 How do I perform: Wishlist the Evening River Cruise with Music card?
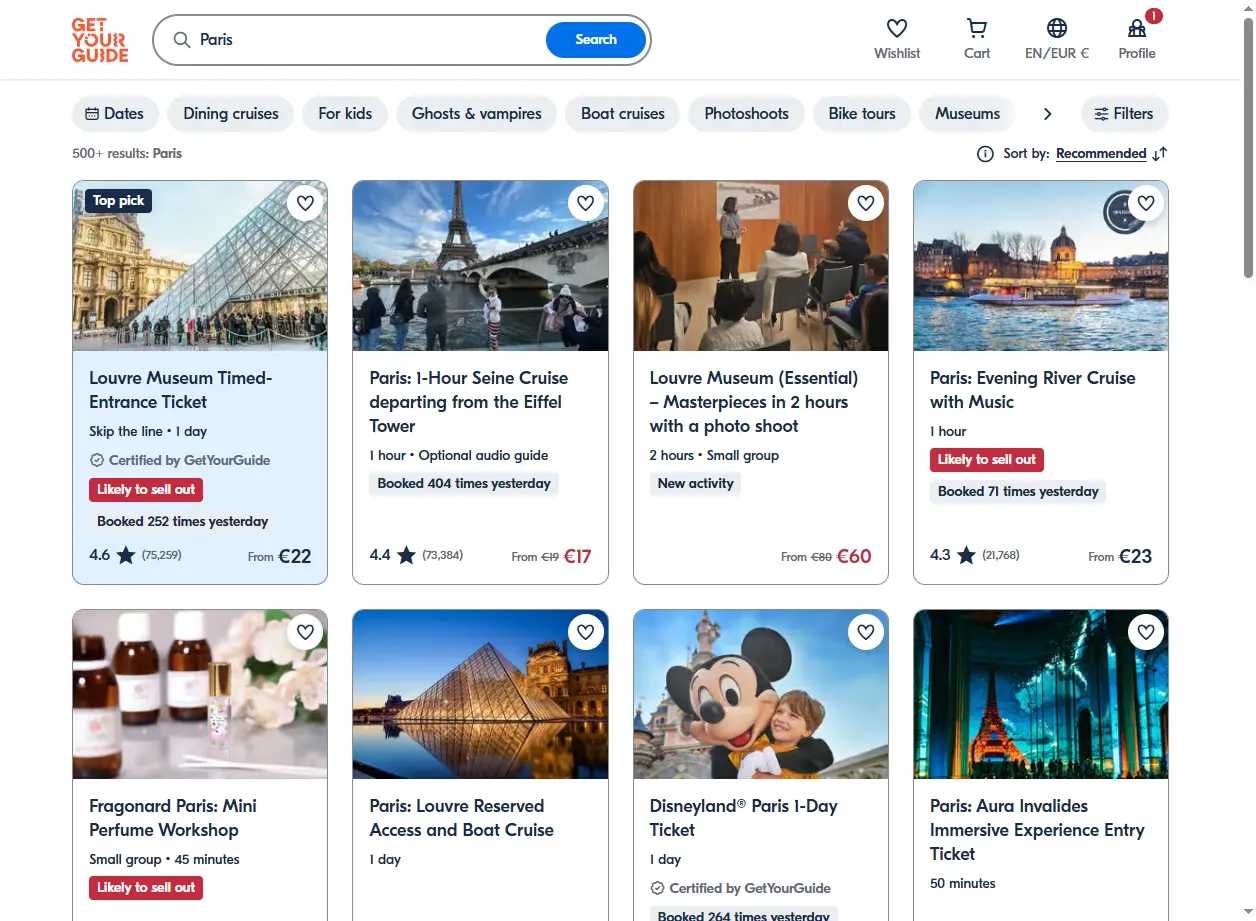(x=1146, y=203)
